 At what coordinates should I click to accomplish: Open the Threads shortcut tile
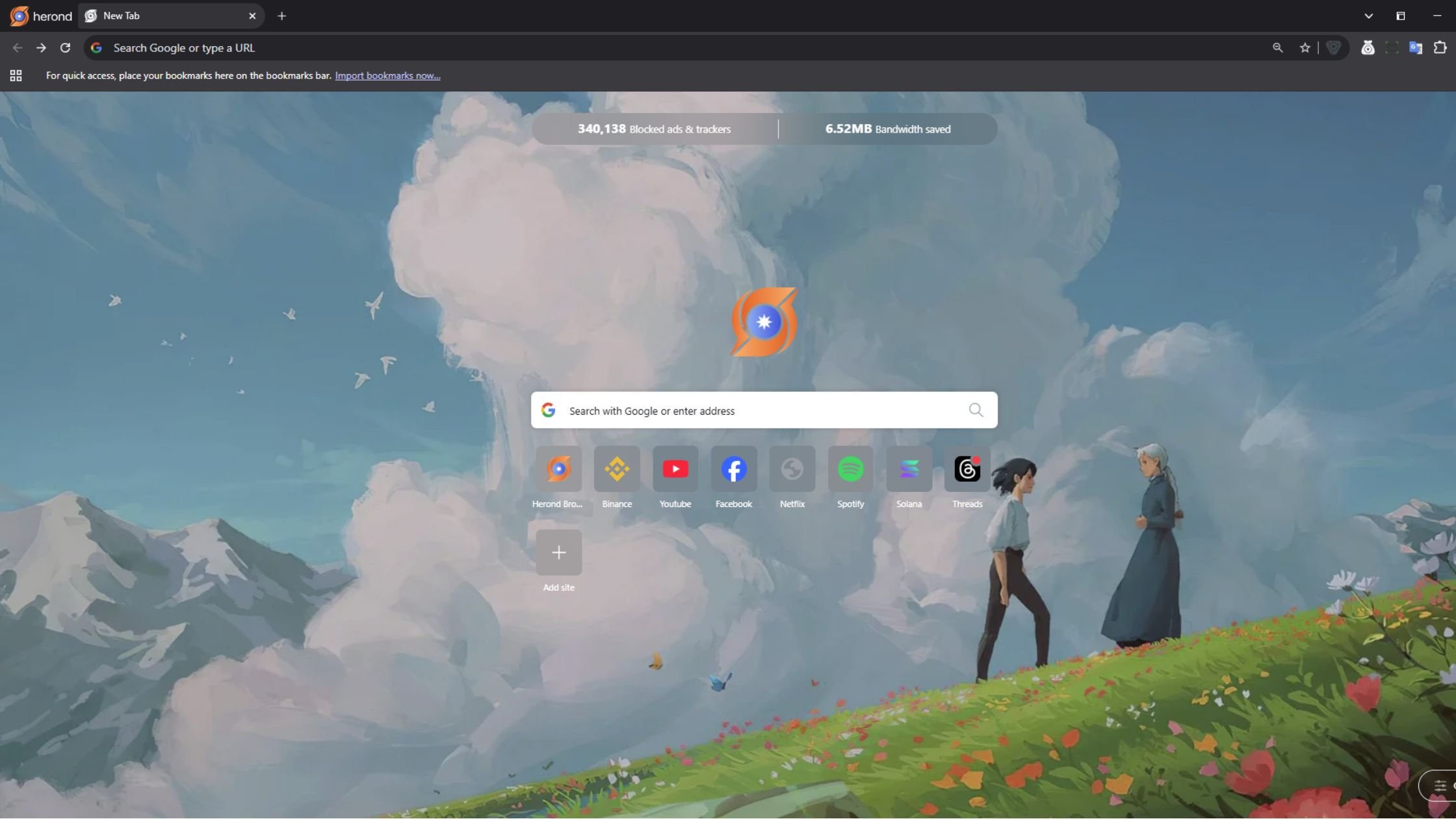[x=967, y=469]
